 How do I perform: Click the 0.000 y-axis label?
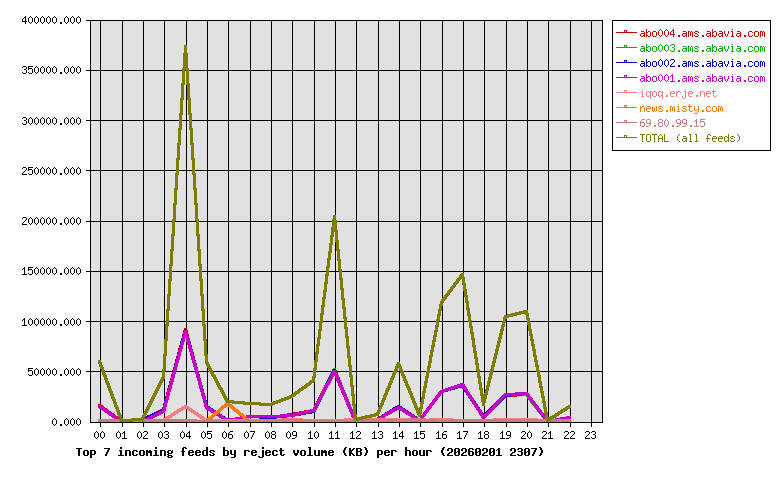66,422
